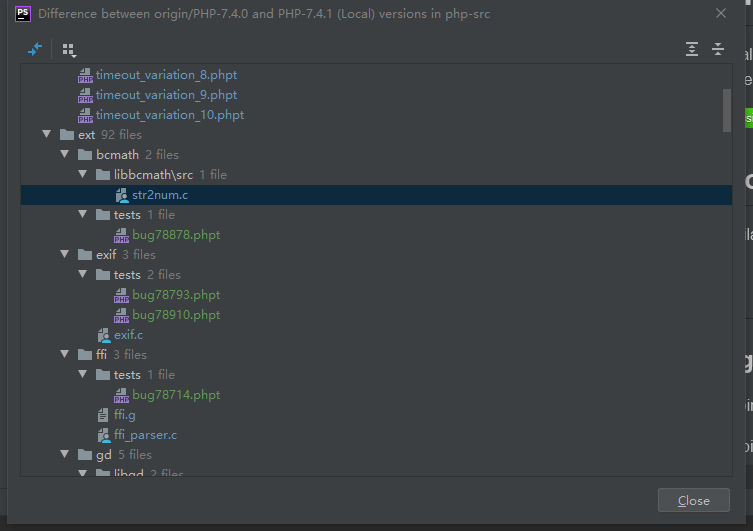The width and height of the screenshot is (753, 531).
Task: Close the dialog with X
Action: tap(720, 13)
